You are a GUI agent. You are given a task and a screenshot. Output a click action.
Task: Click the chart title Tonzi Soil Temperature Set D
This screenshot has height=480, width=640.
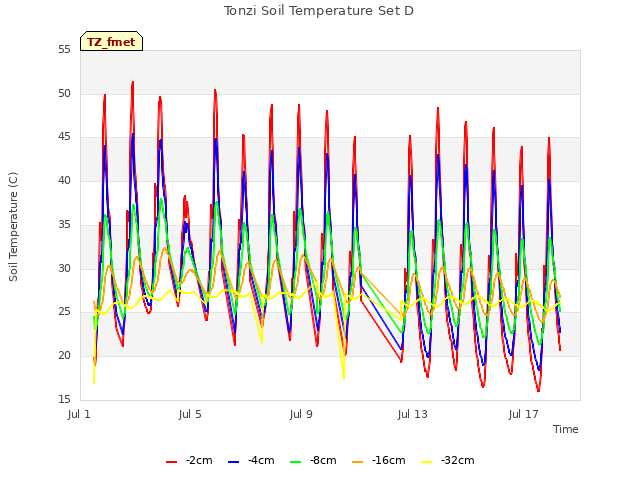pyautogui.click(x=319, y=11)
